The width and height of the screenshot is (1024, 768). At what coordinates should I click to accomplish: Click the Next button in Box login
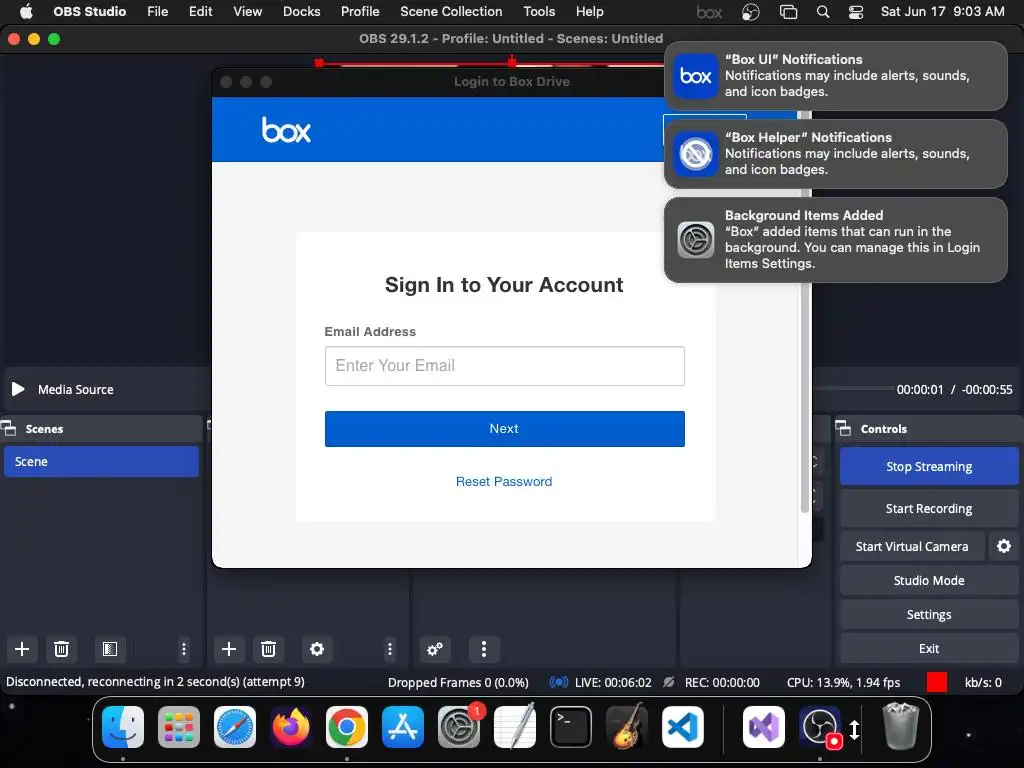click(505, 428)
